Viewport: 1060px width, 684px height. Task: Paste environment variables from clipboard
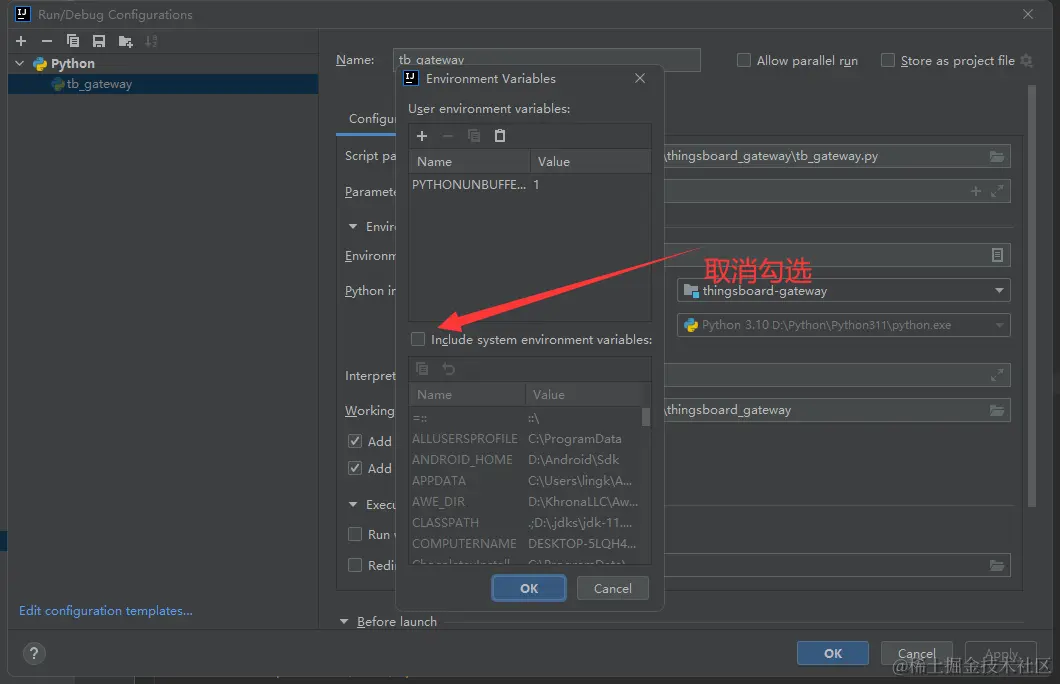pos(500,136)
